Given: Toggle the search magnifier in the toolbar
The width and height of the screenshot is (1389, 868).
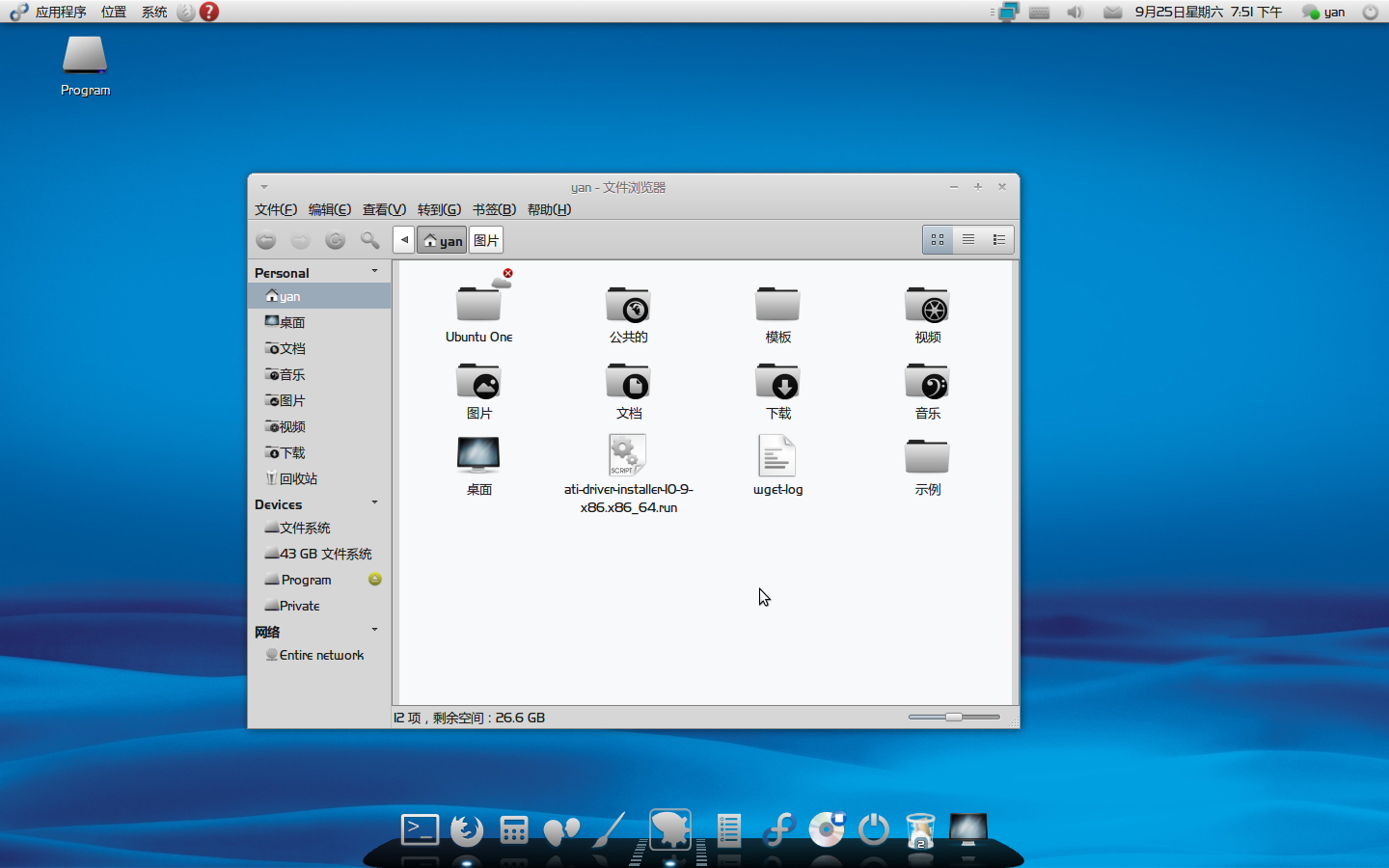Looking at the screenshot, I should click(x=369, y=240).
